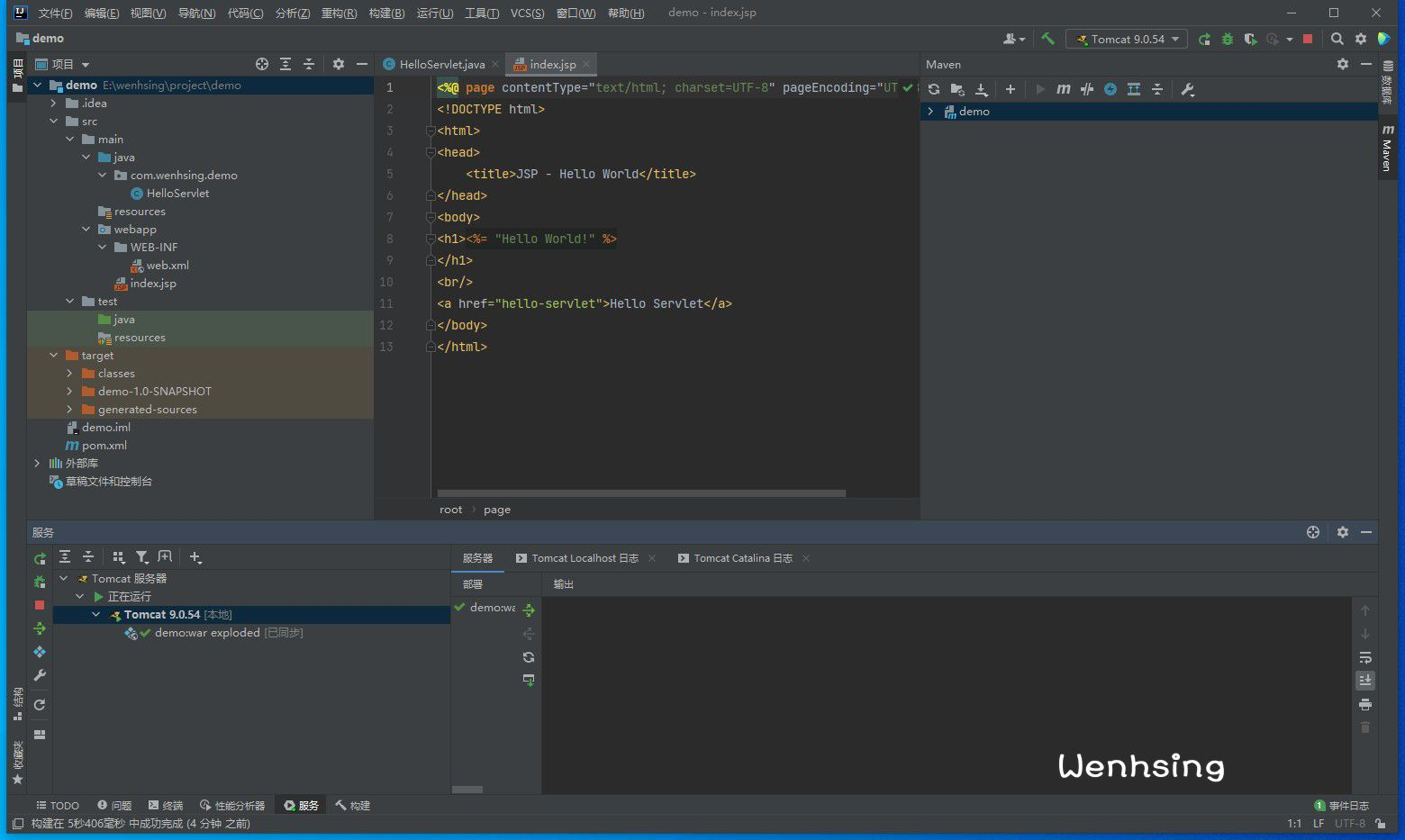Toggle the 终端 tool window button
The width and height of the screenshot is (1405, 840).
click(x=166, y=805)
